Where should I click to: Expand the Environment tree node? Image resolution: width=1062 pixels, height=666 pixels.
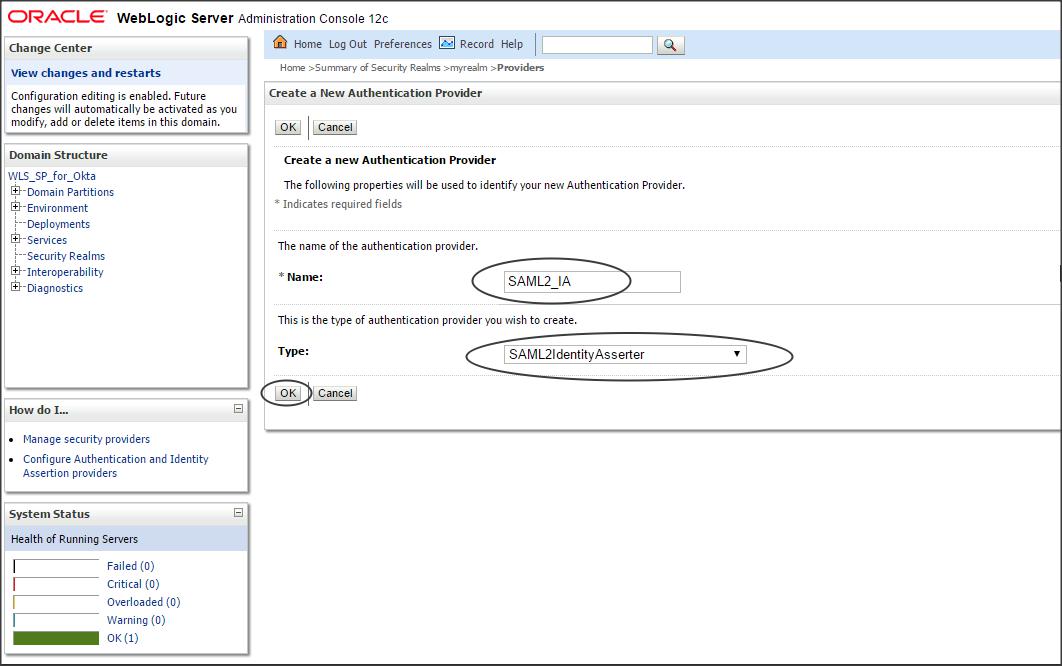[x=16, y=207]
